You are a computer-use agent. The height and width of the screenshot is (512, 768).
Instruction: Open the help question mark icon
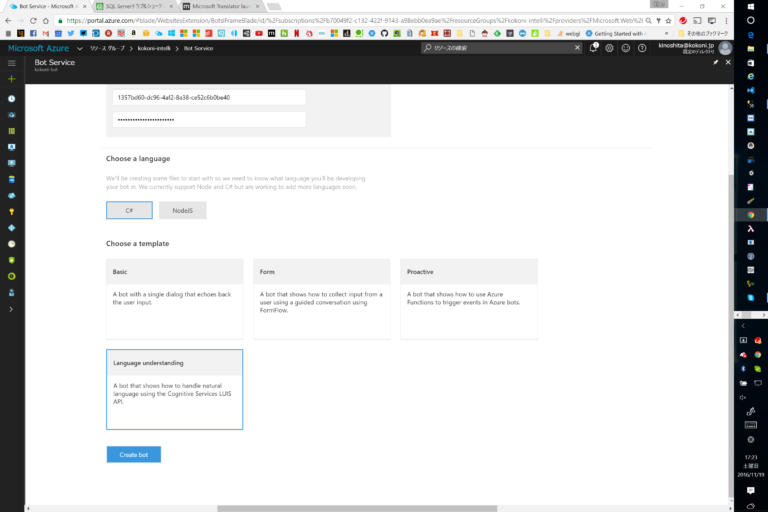[x=642, y=48]
